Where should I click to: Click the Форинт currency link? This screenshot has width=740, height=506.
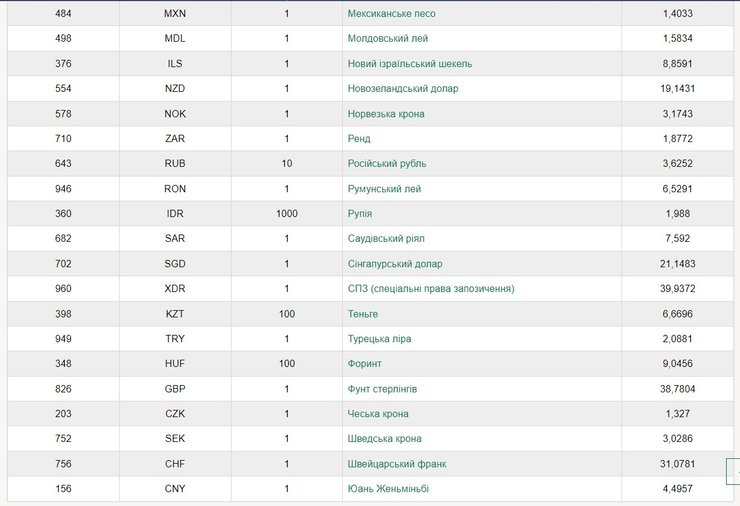tap(365, 364)
